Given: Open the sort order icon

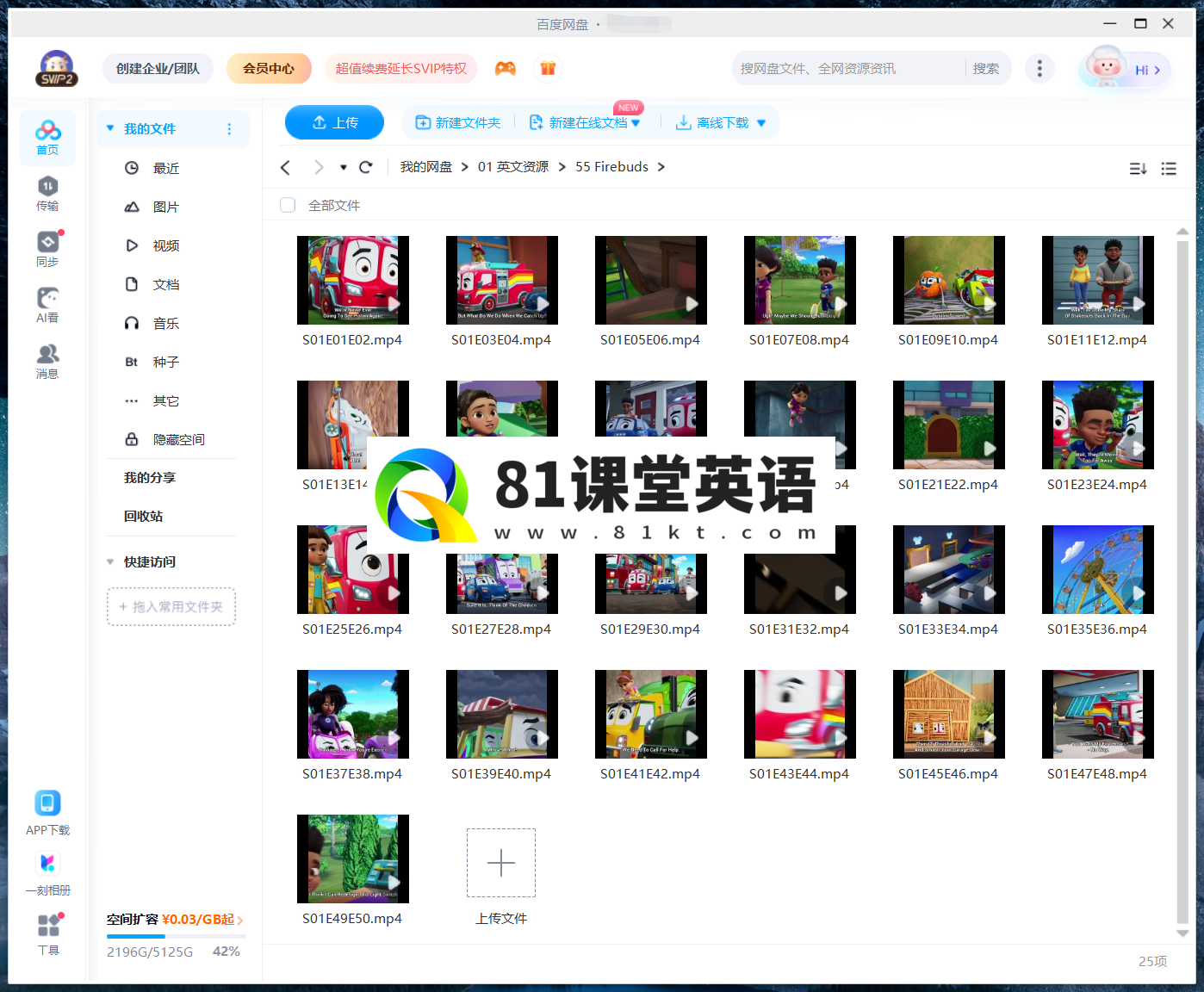Looking at the screenshot, I should [1139, 169].
